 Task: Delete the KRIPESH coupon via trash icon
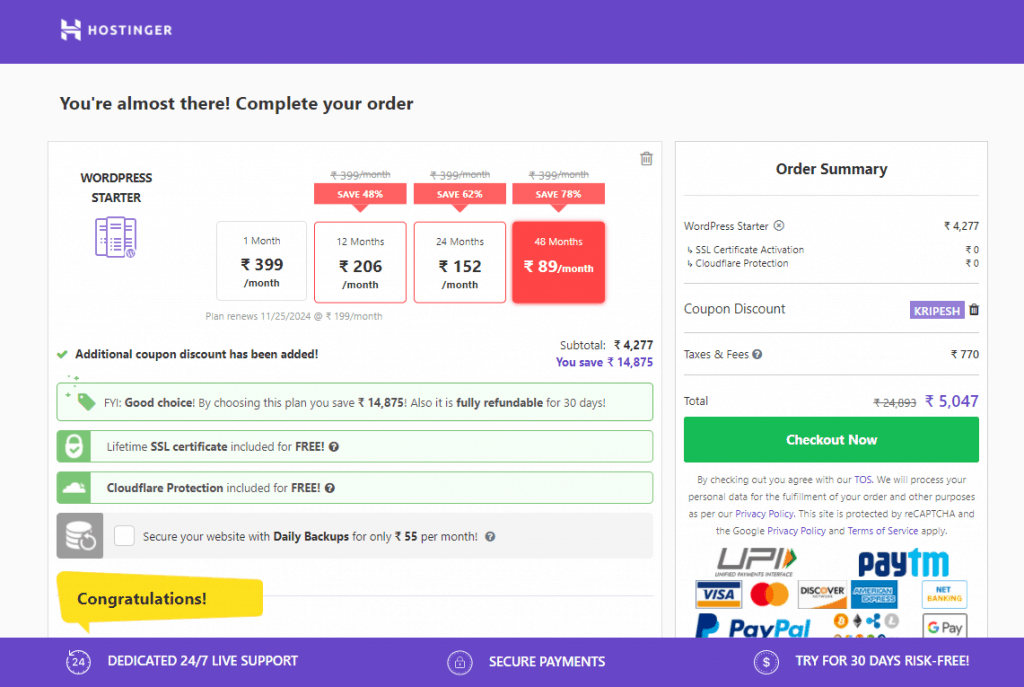tap(974, 310)
